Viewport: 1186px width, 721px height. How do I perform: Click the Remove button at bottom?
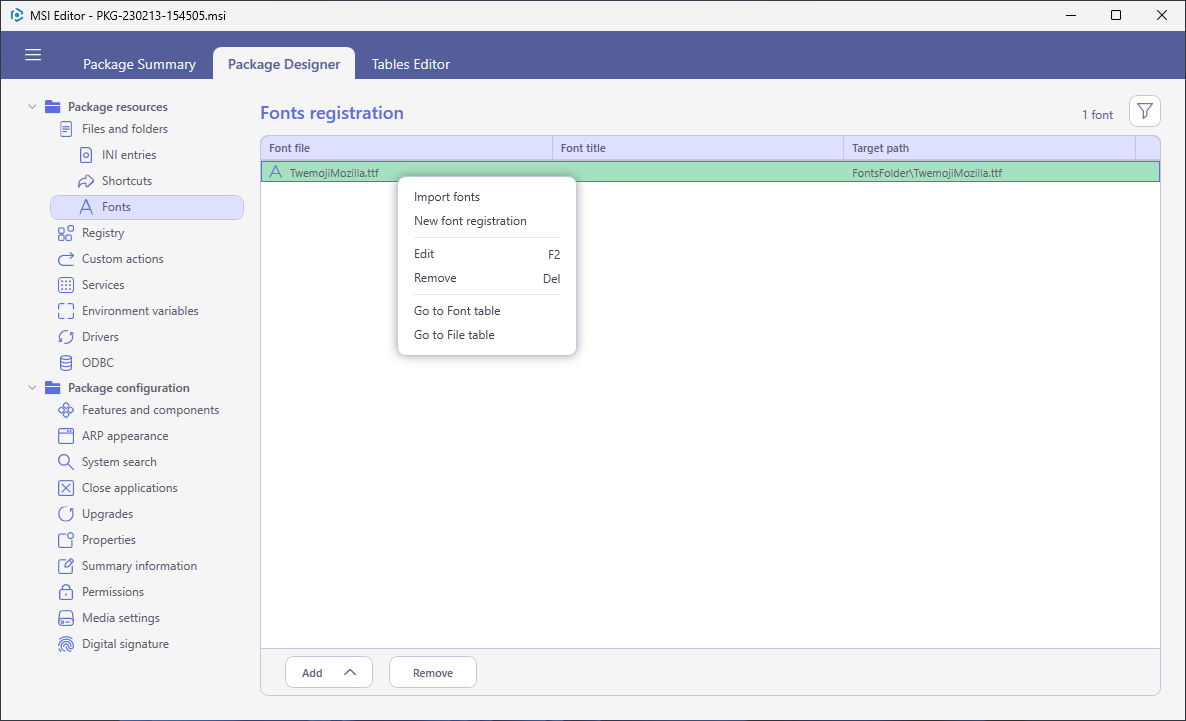(x=433, y=673)
